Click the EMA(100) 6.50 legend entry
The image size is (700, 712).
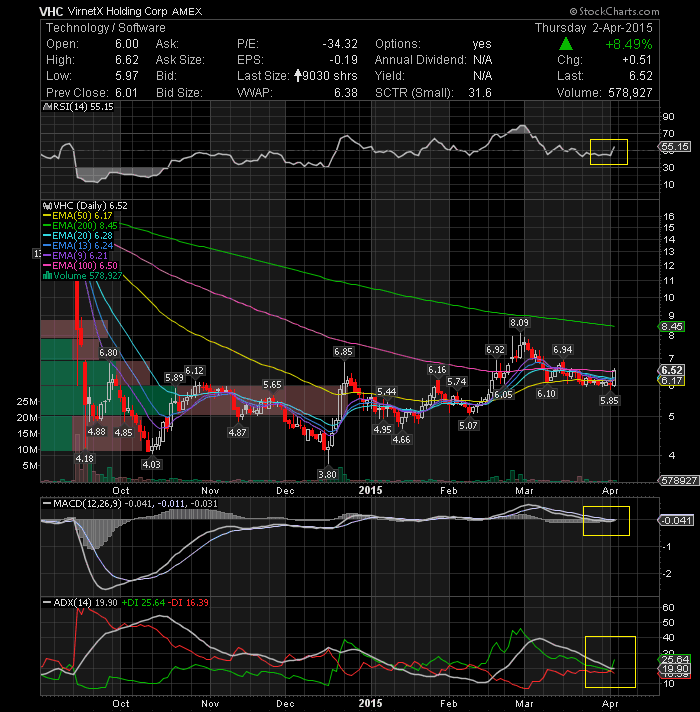coord(80,266)
